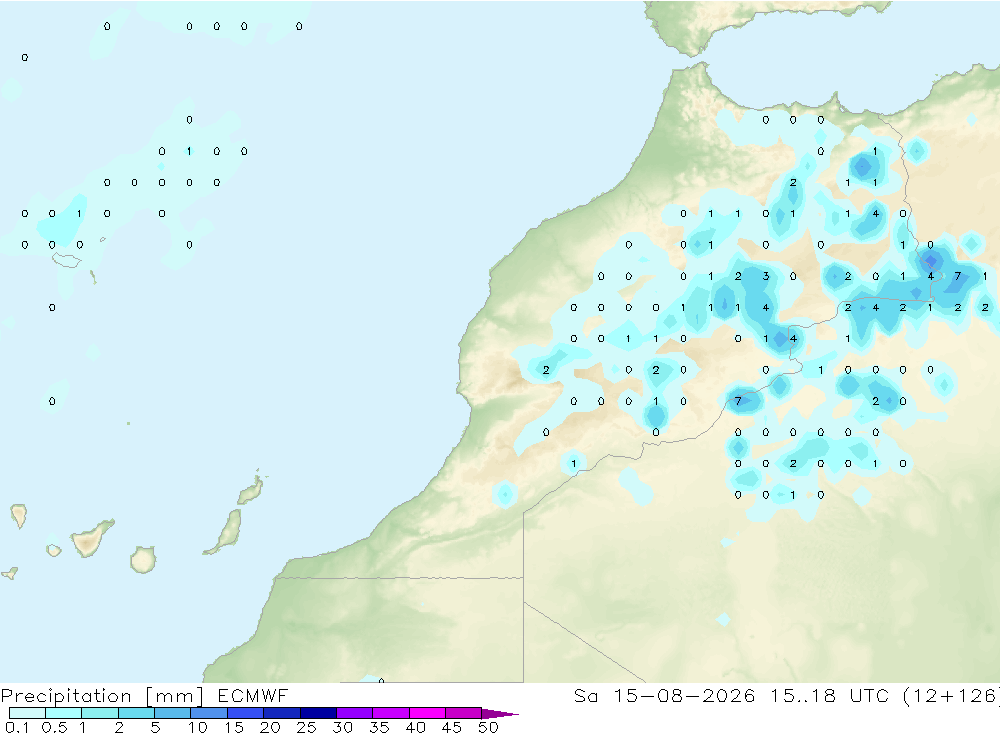This screenshot has width=1000, height=733.
Task: Click the precipitation value "3" on the map
Action: (765, 276)
